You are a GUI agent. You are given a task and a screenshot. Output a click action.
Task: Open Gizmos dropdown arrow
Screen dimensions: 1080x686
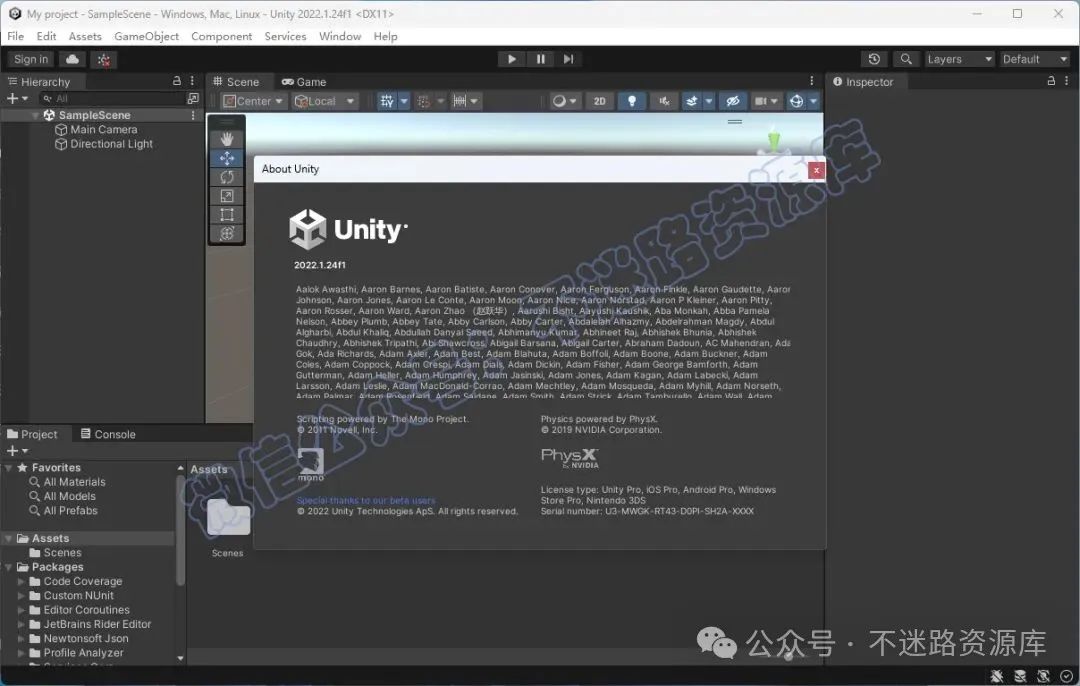coord(813,101)
